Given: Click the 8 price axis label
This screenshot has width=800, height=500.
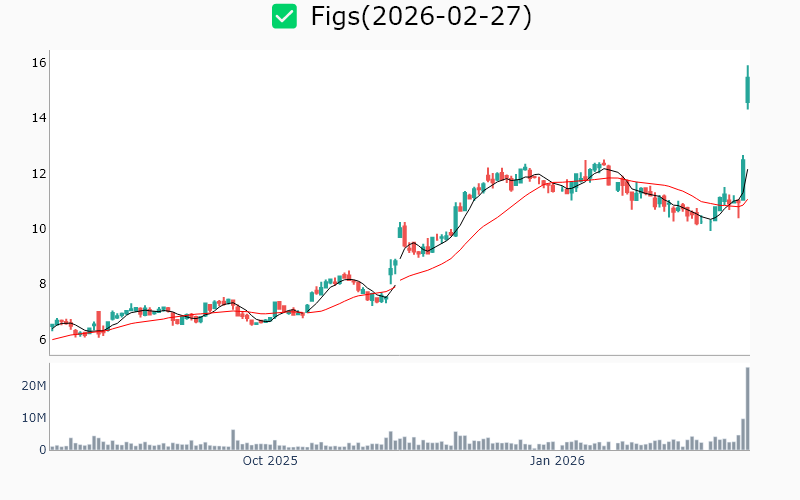Looking at the screenshot, I should click(x=39, y=284).
